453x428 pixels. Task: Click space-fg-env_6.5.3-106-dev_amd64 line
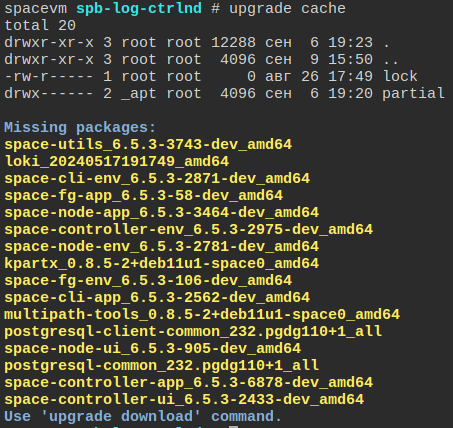148,281
